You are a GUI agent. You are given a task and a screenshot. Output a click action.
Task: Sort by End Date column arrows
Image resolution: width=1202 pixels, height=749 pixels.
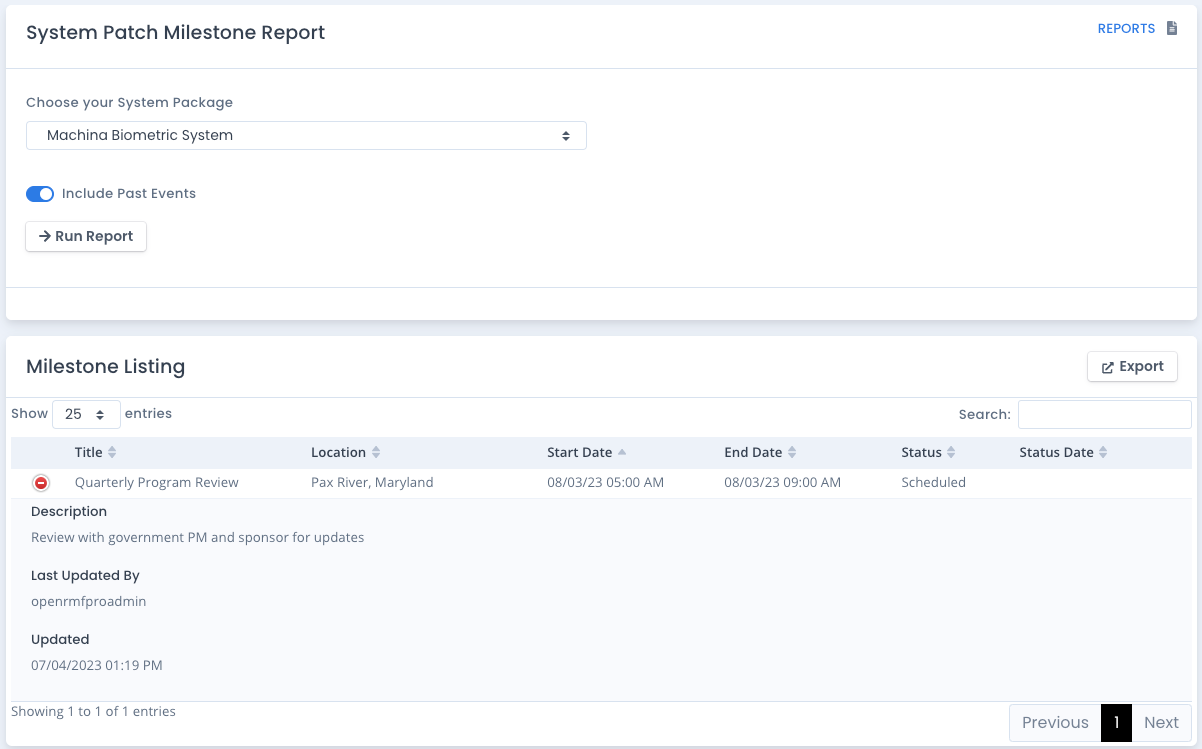[792, 453]
